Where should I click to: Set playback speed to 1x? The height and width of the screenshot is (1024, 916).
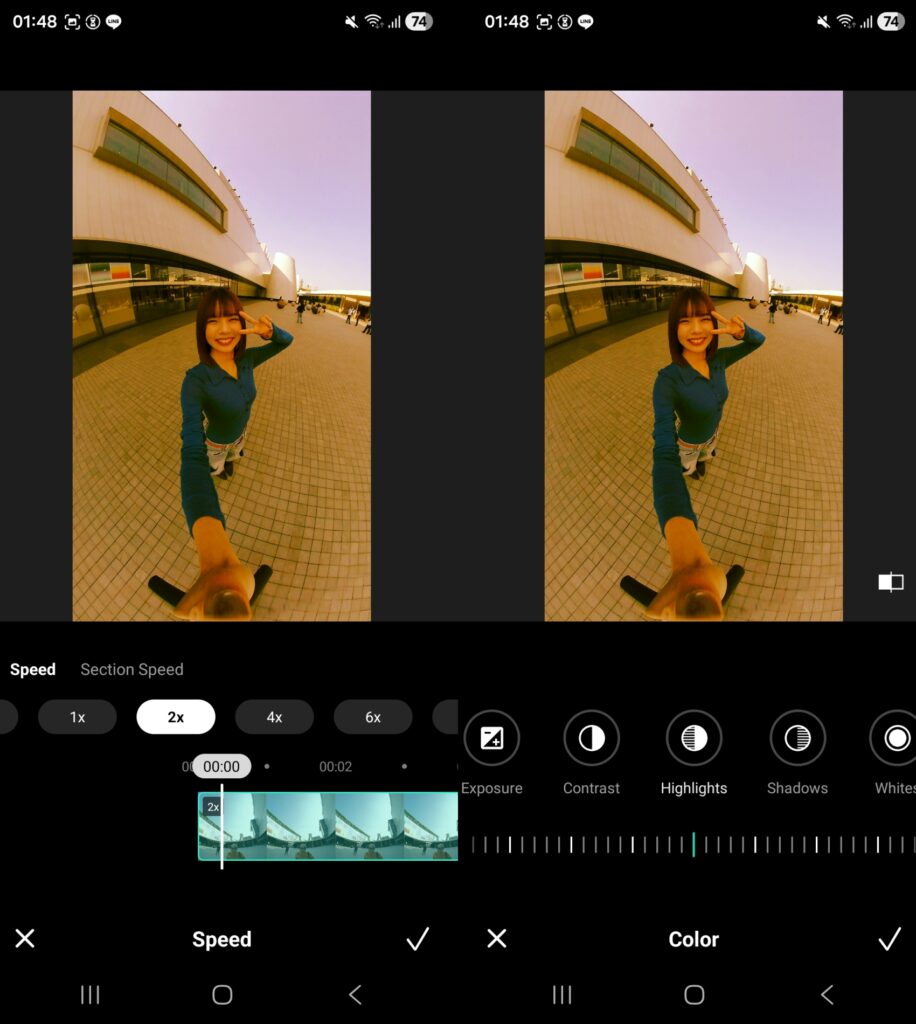(77, 717)
